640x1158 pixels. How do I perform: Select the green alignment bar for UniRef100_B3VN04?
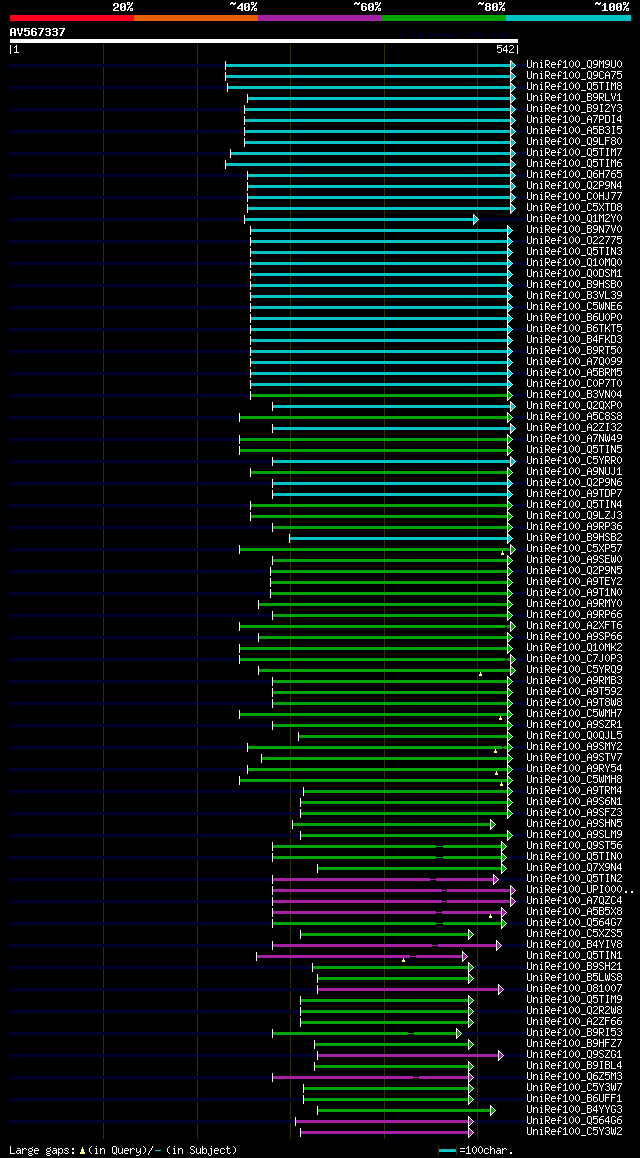pos(379,395)
